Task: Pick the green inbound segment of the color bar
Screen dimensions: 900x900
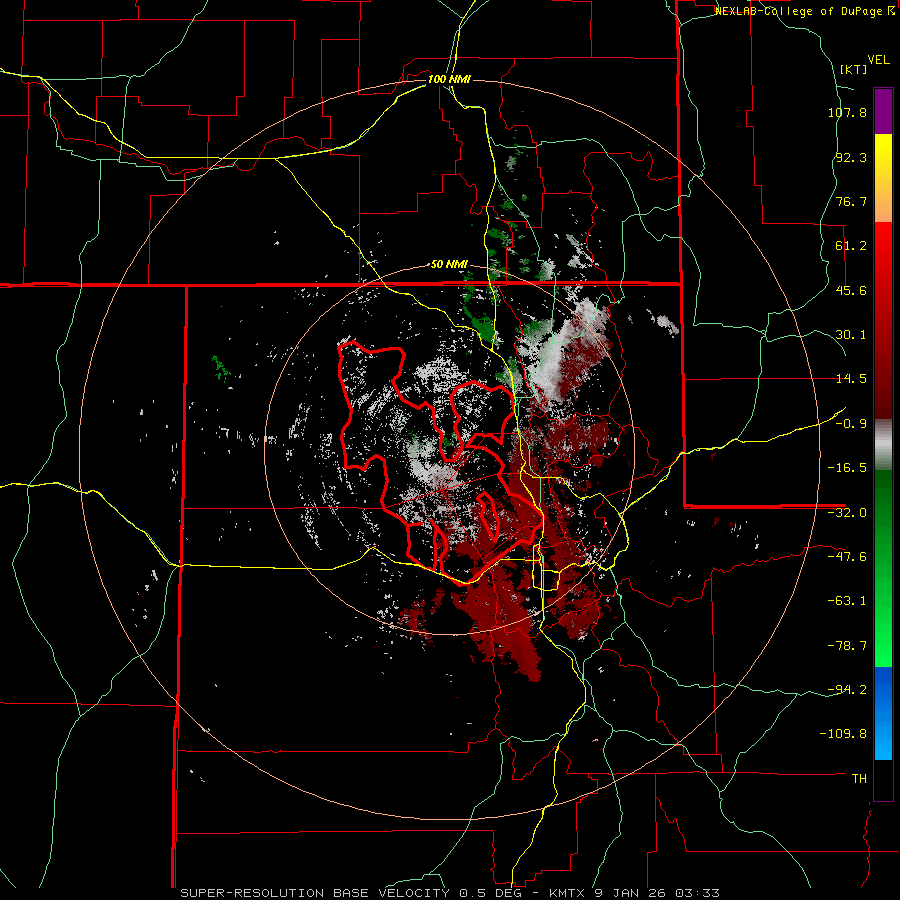Action: pyautogui.click(x=883, y=568)
